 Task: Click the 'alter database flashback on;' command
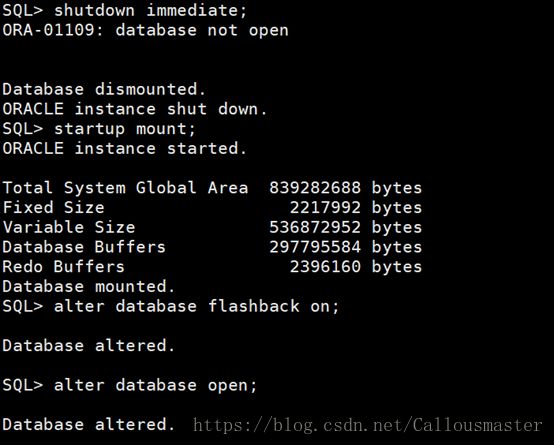[196, 306]
